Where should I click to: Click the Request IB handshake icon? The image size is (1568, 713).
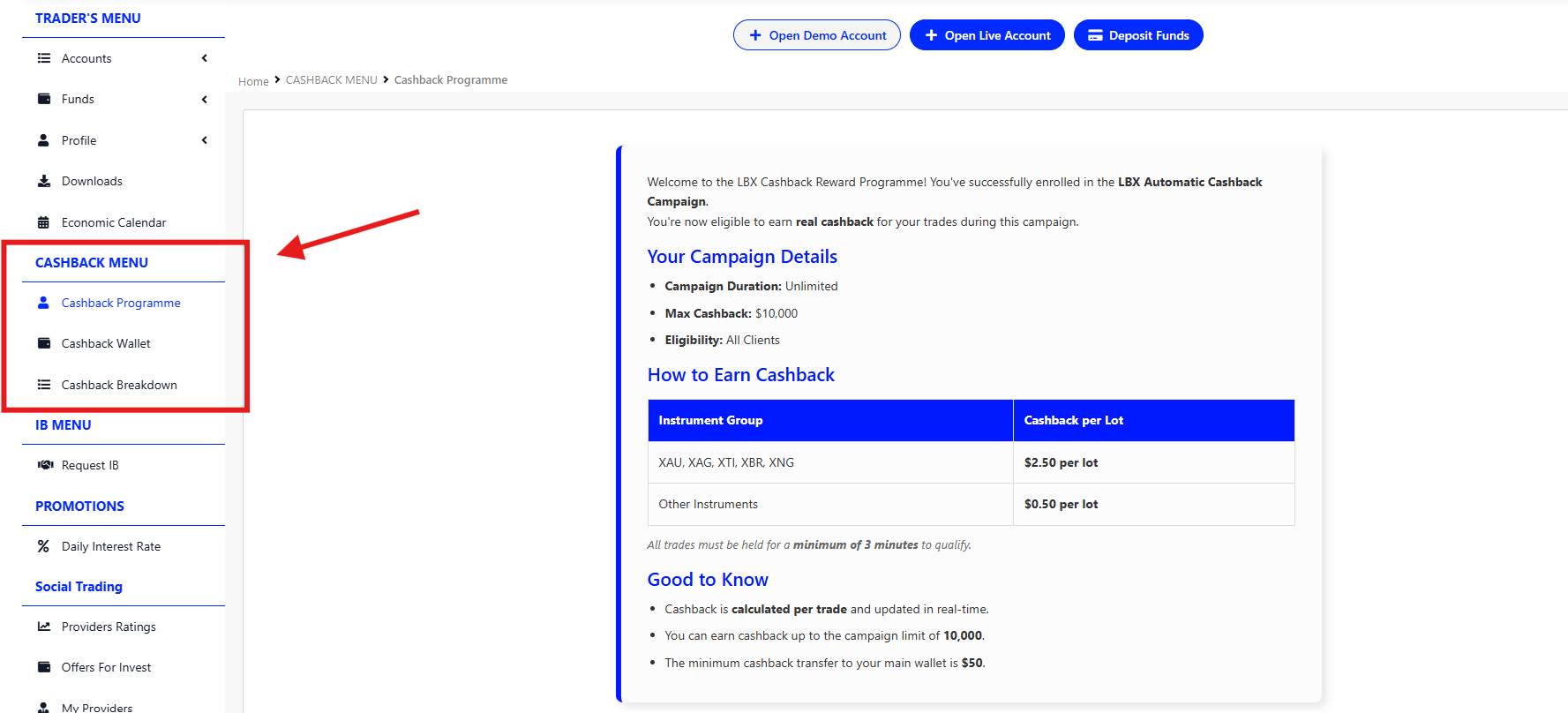tap(45, 465)
